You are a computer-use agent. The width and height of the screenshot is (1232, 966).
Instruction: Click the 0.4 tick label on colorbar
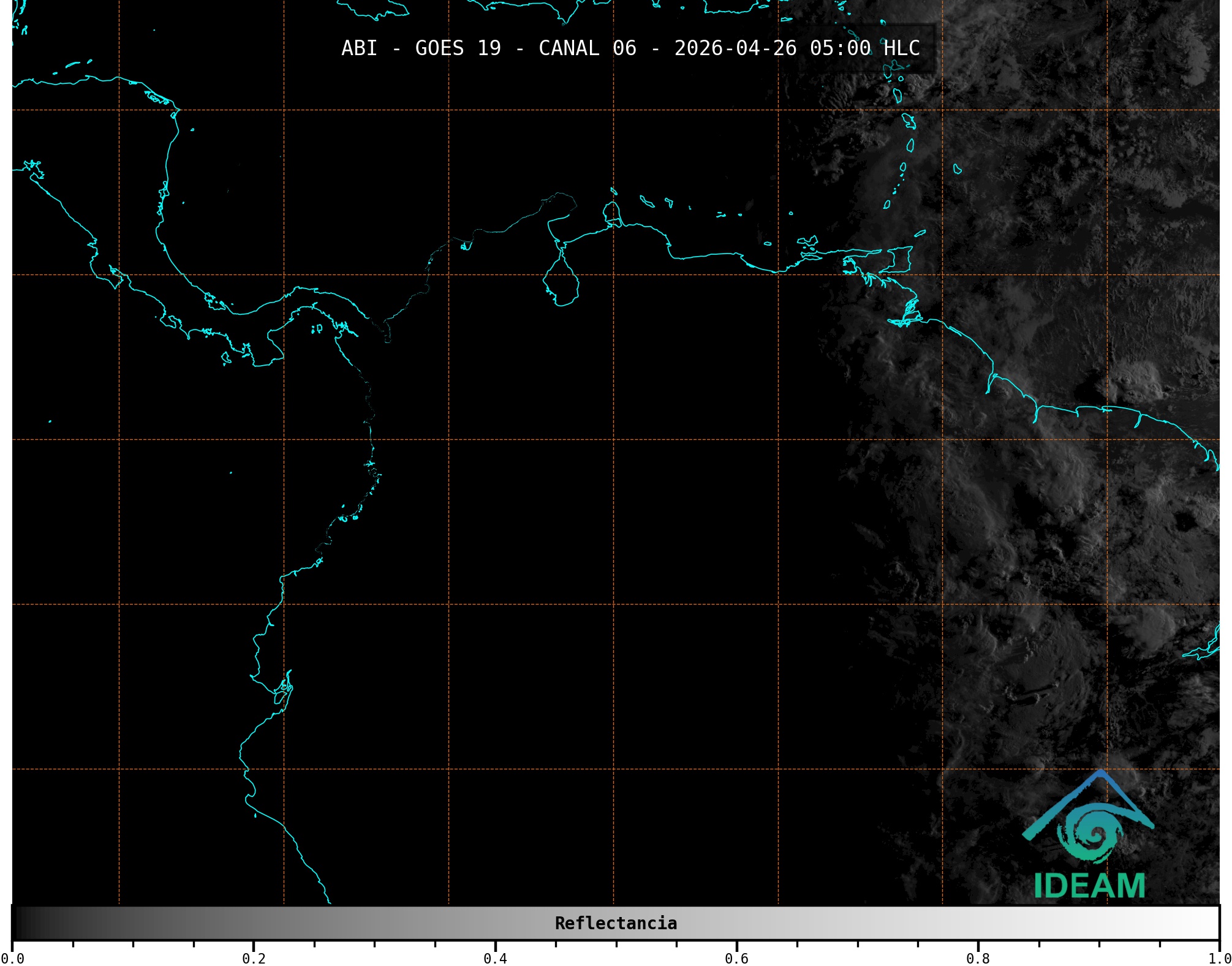[x=495, y=958]
